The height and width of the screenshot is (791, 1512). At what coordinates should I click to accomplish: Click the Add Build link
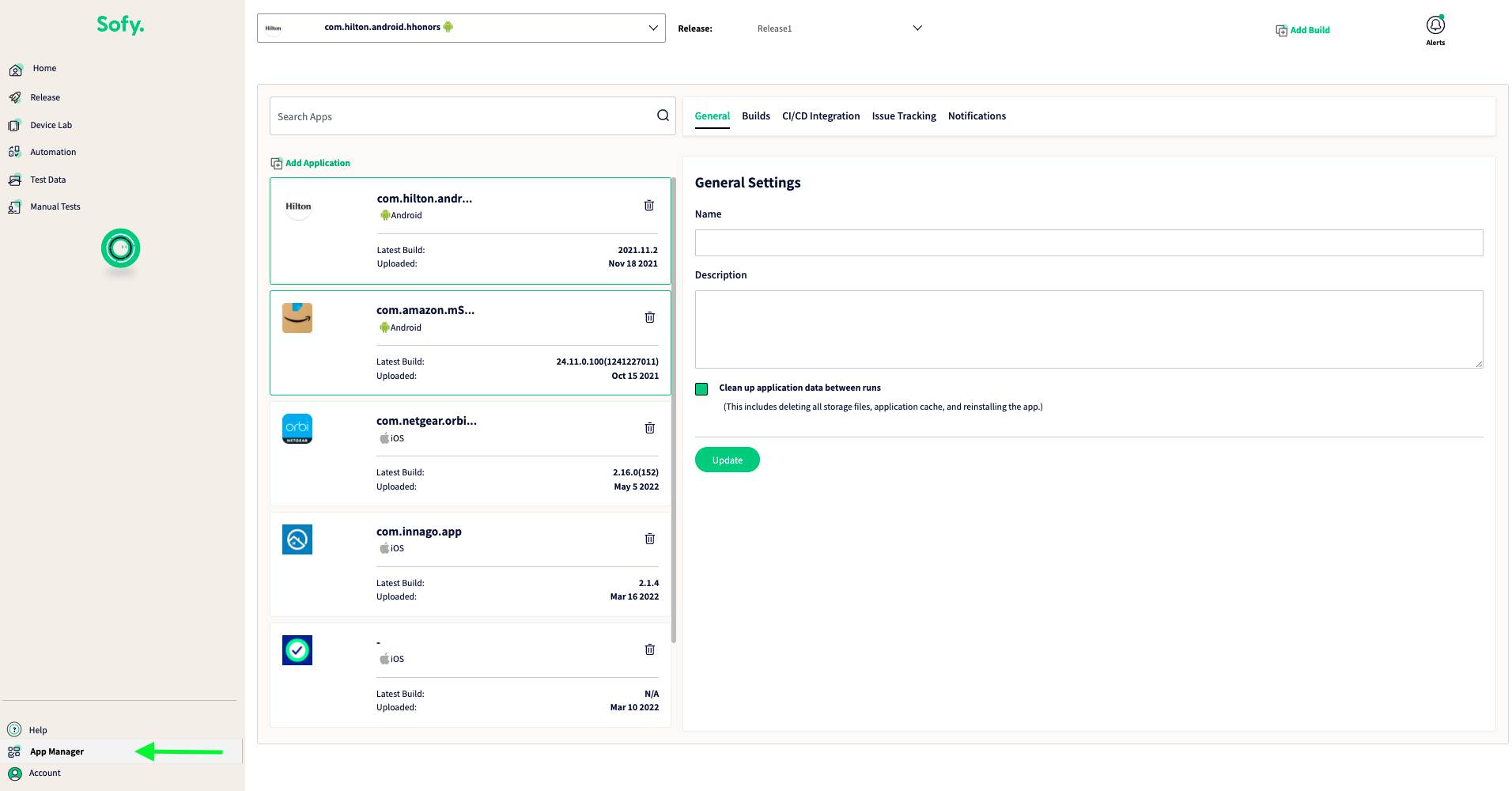[x=1310, y=30]
